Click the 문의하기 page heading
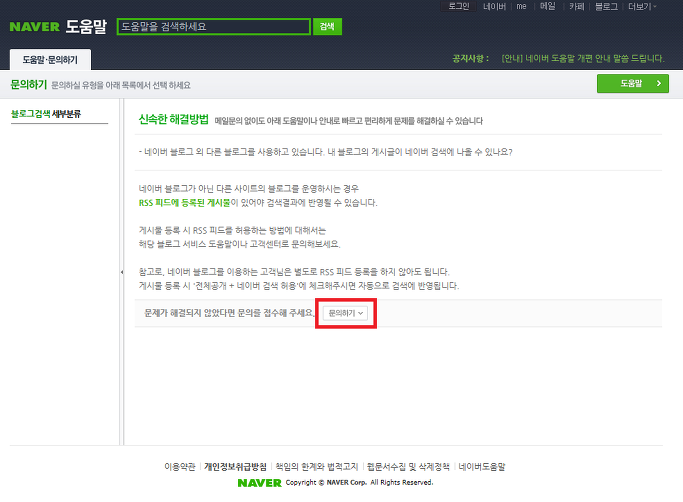 [28, 85]
